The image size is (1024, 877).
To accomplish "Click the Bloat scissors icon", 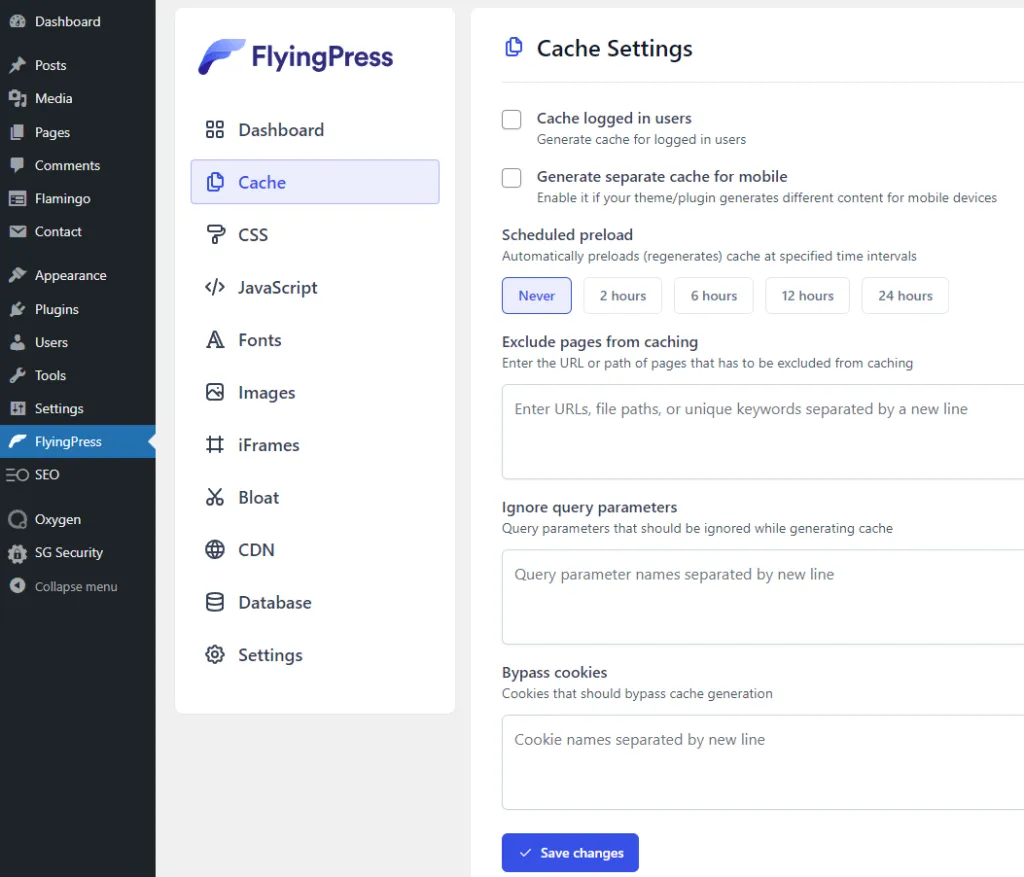I will pyautogui.click(x=215, y=498).
